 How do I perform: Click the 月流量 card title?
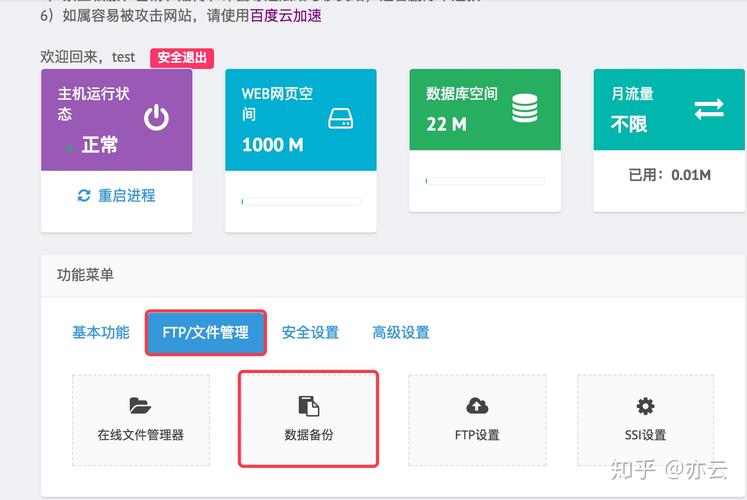coord(632,94)
